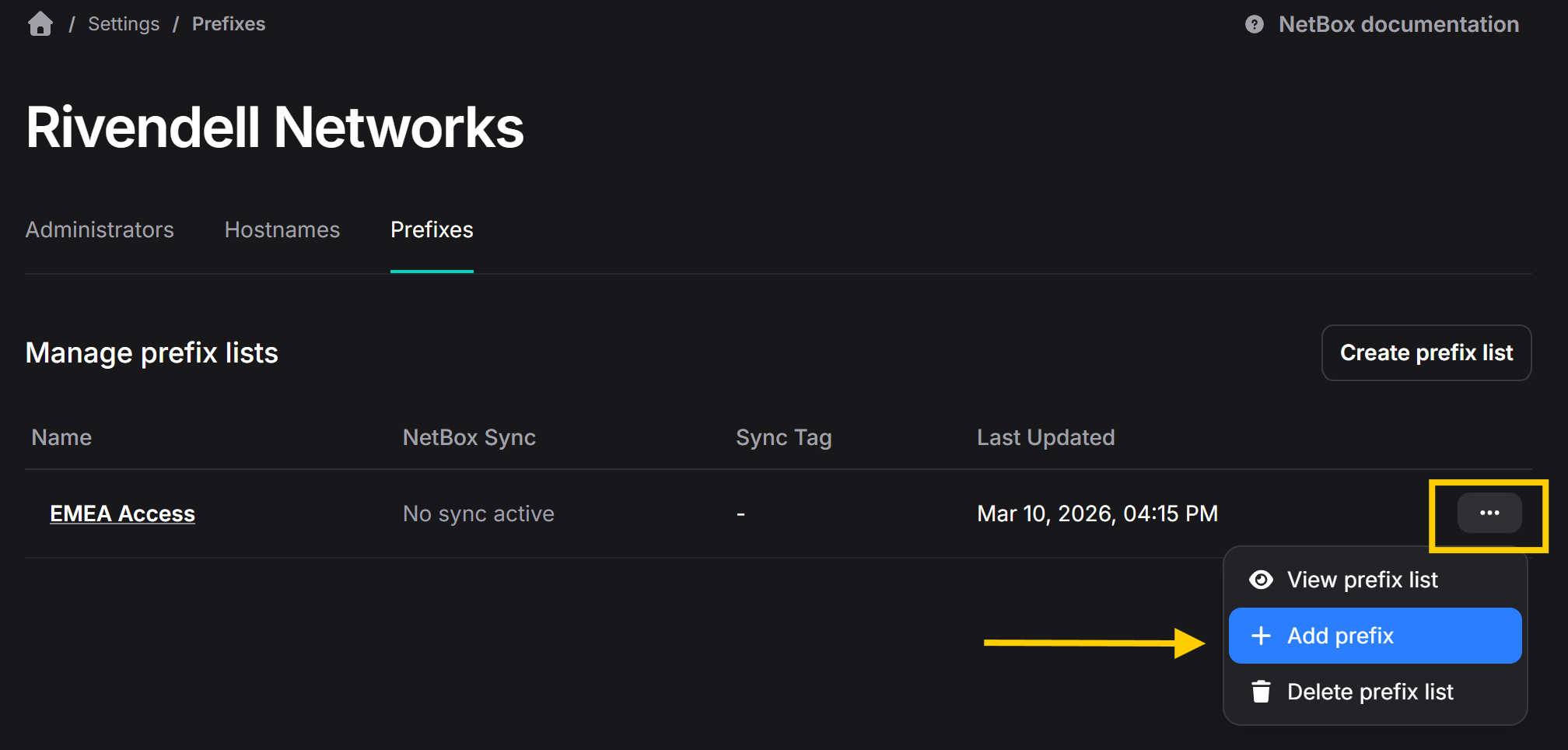Go to Settings in the breadcrumb
This screenshot has height=750, width=1568.
(x=124, y=24)
